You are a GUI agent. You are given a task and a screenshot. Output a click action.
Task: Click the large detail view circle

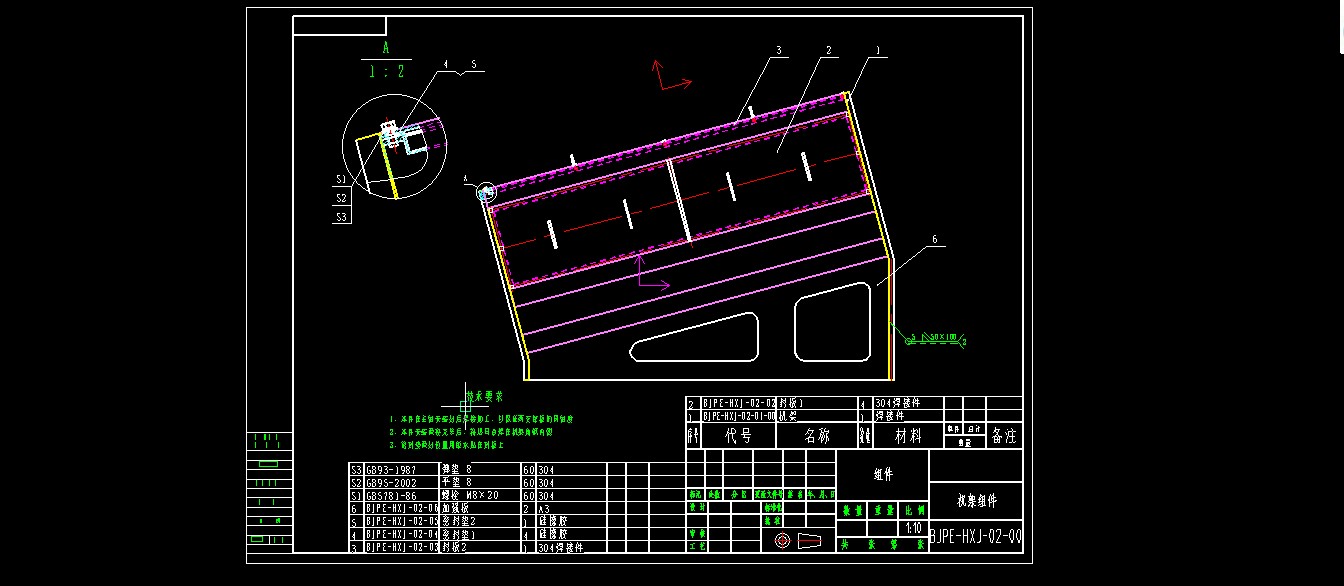pyautogui.click(x=394, y=148)
